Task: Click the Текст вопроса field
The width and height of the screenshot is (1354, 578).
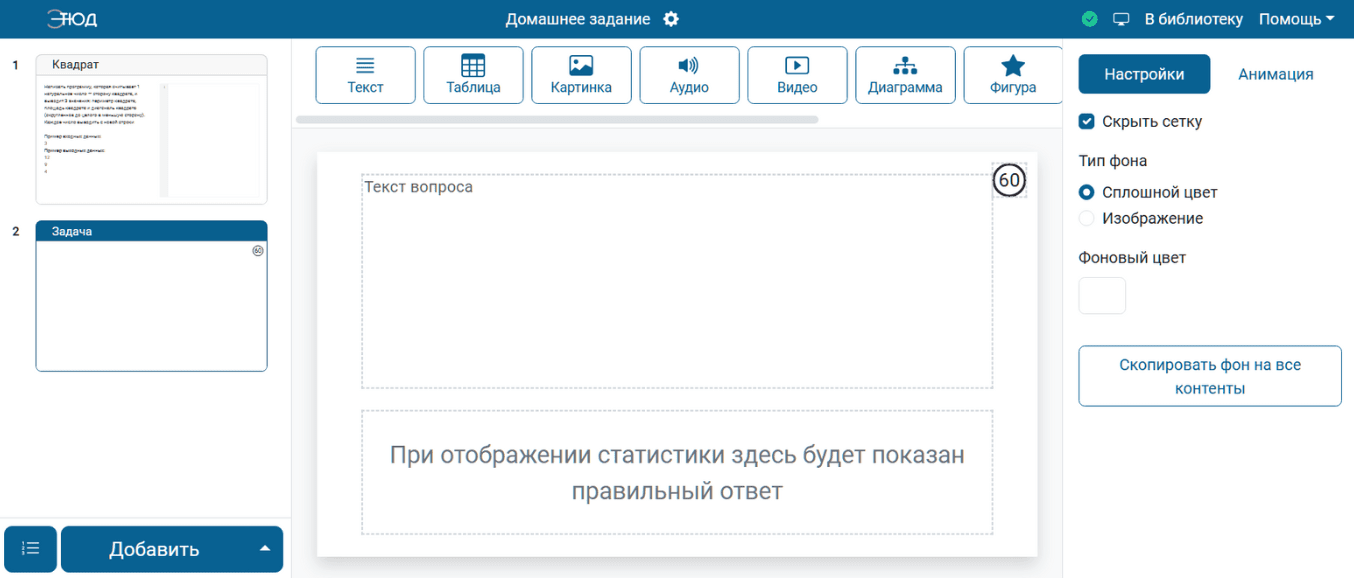Action: tap(677, 281)
